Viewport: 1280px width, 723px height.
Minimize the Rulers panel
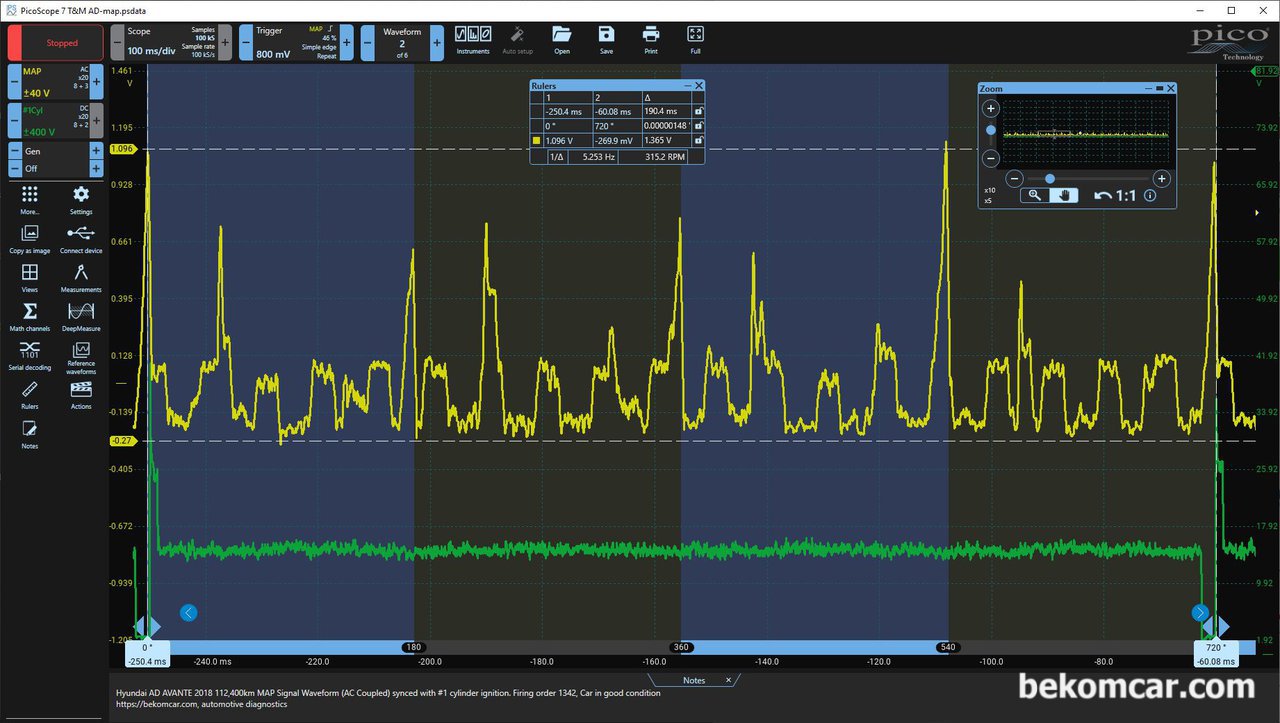click(x=687, y=86)
